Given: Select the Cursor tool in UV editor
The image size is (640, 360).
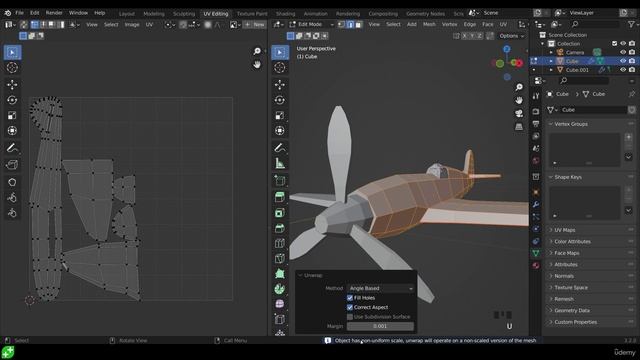Looking at the screenshot, I should pyautogui.click(x=12, y=68).
